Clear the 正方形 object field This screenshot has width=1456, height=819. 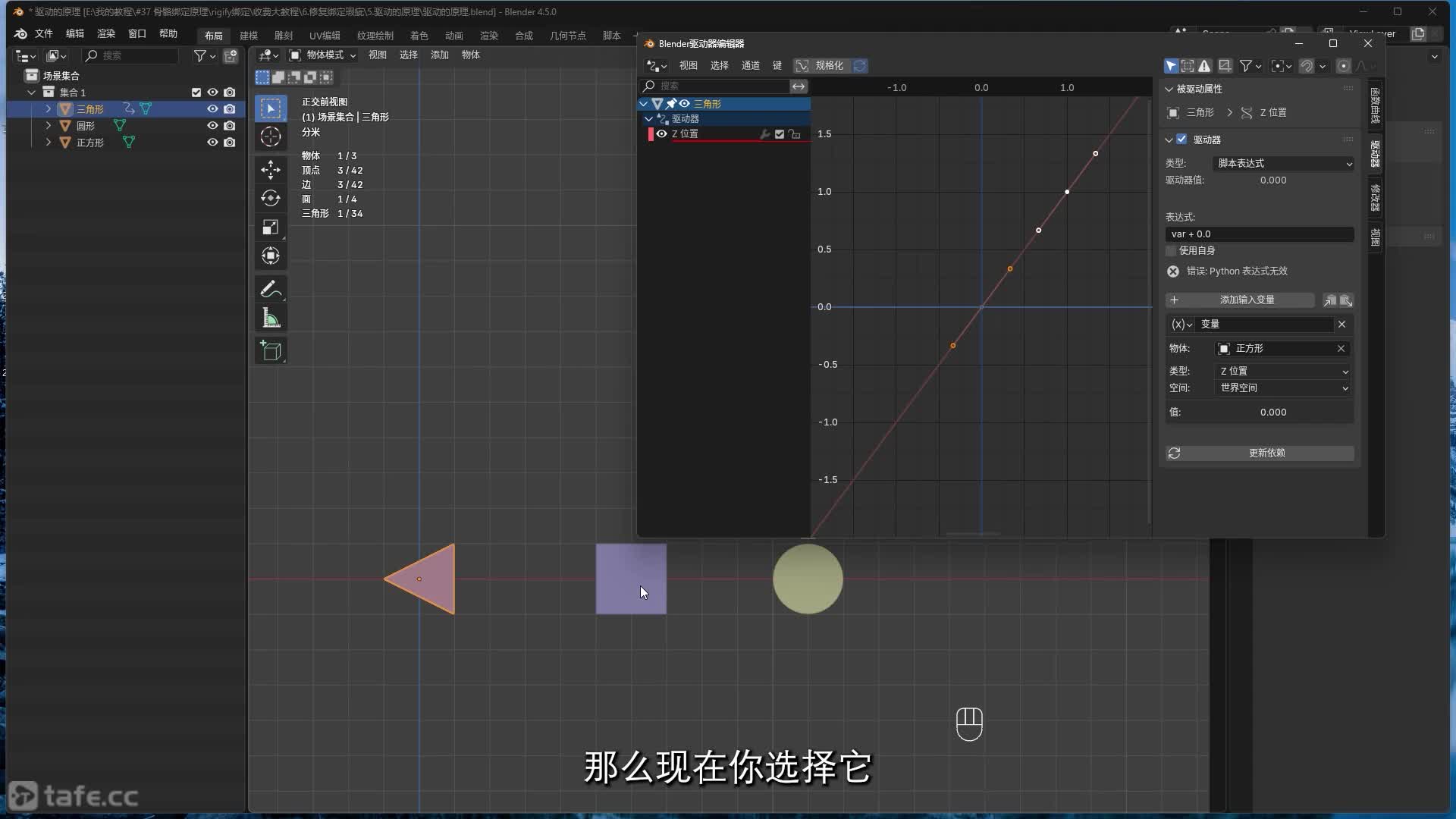[1341, 349]
